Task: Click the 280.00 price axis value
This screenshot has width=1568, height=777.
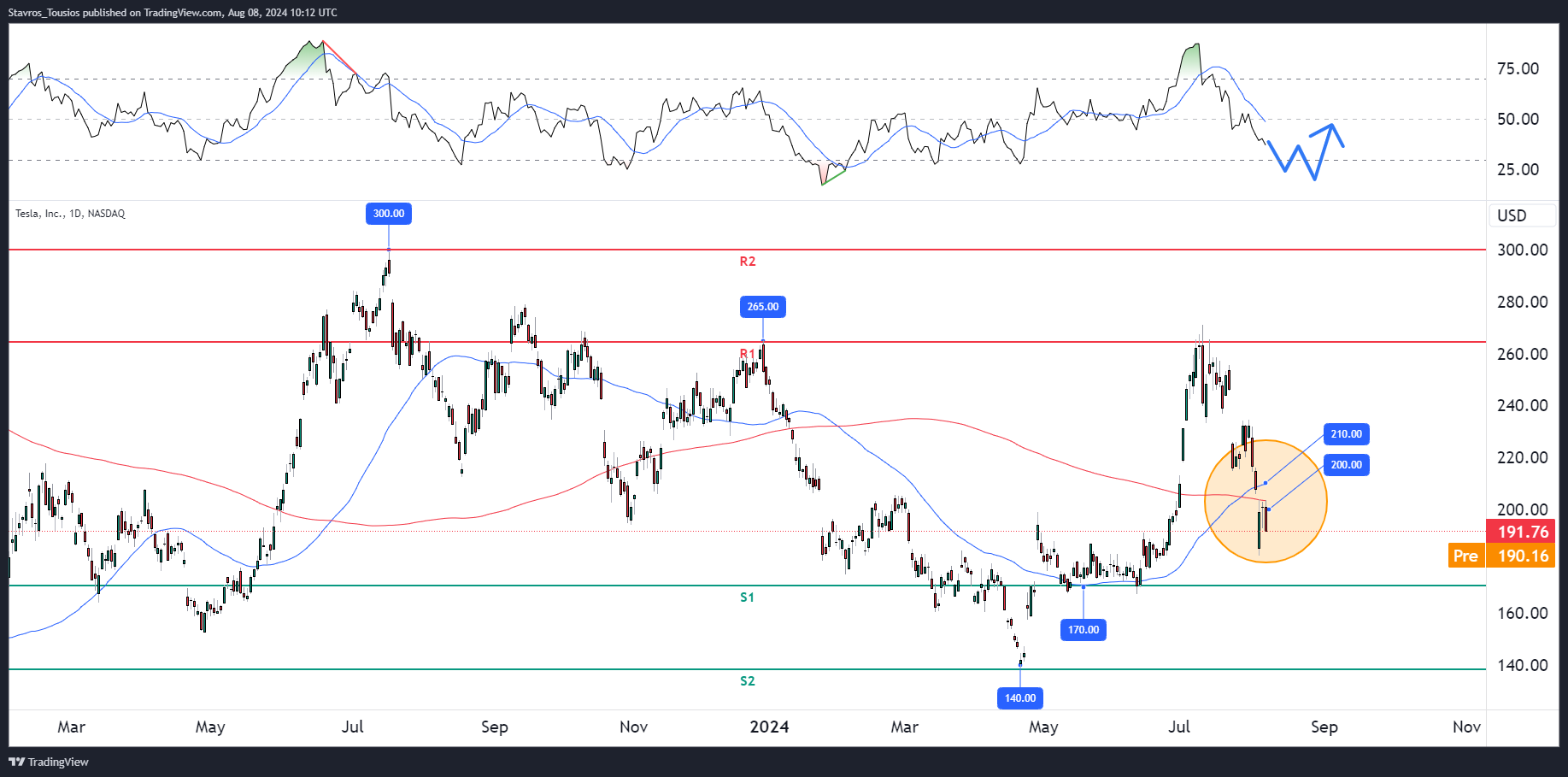Action: tap(1523, 302)
